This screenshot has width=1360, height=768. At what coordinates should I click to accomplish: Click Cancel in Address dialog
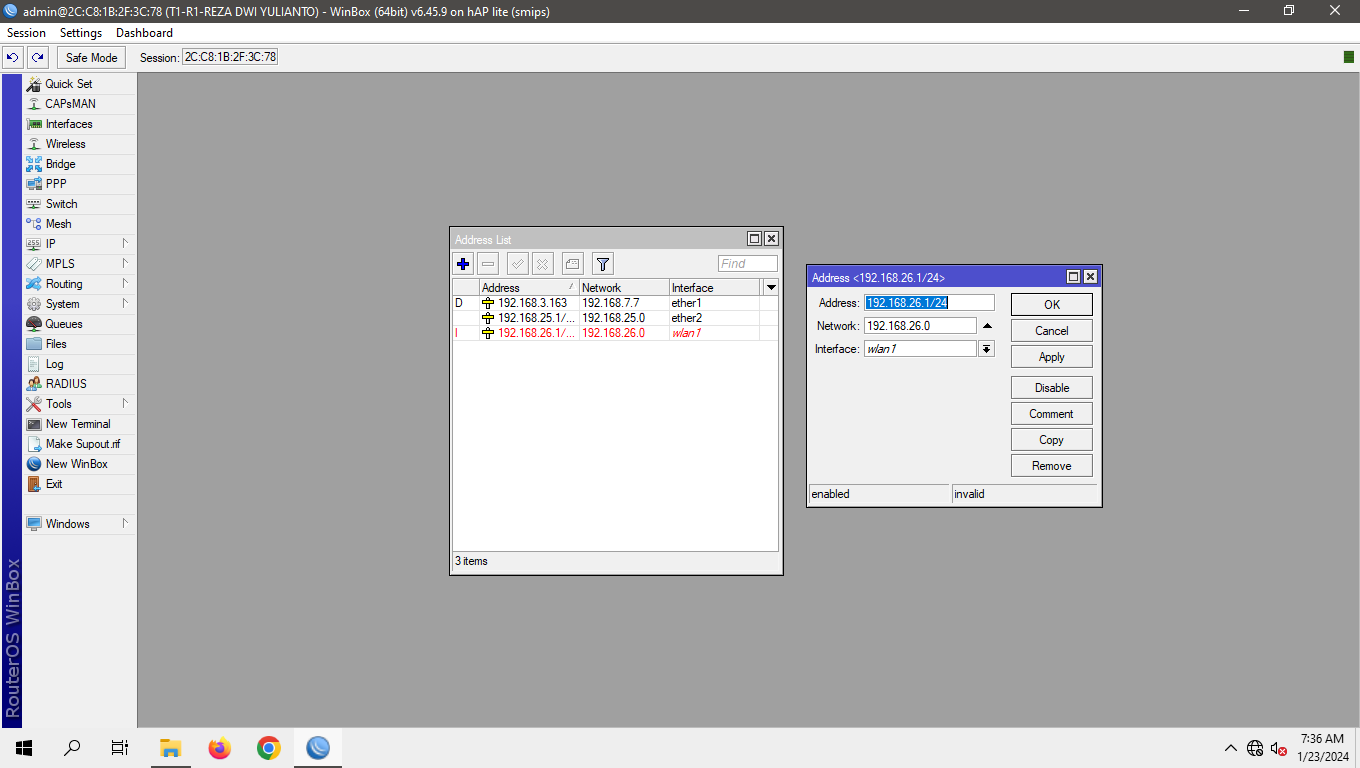pos(1052,330)
